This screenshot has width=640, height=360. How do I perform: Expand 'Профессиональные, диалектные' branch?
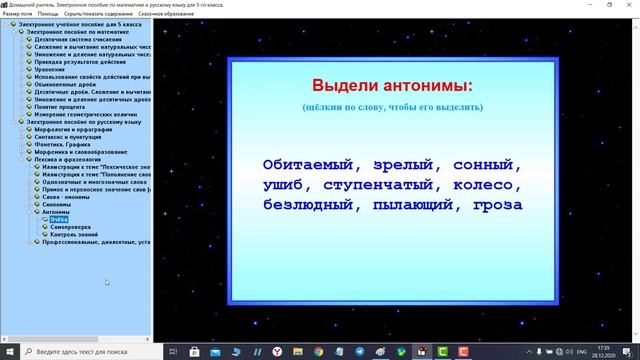point(30,242)
